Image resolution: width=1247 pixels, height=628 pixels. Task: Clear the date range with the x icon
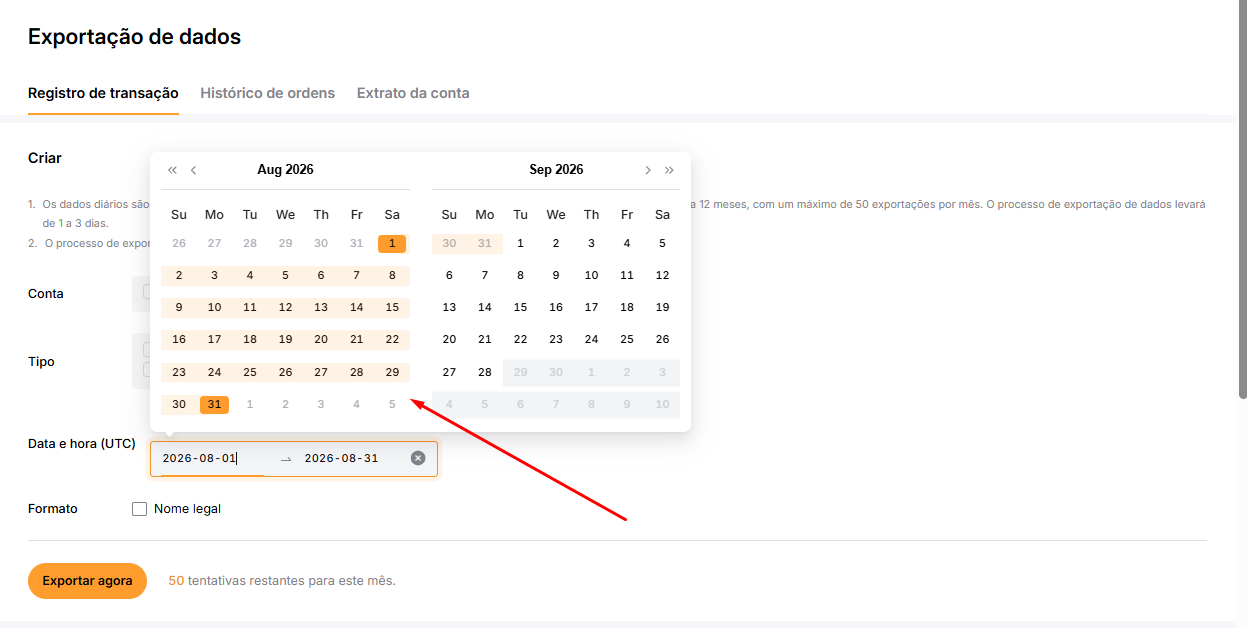coord(418,458)
